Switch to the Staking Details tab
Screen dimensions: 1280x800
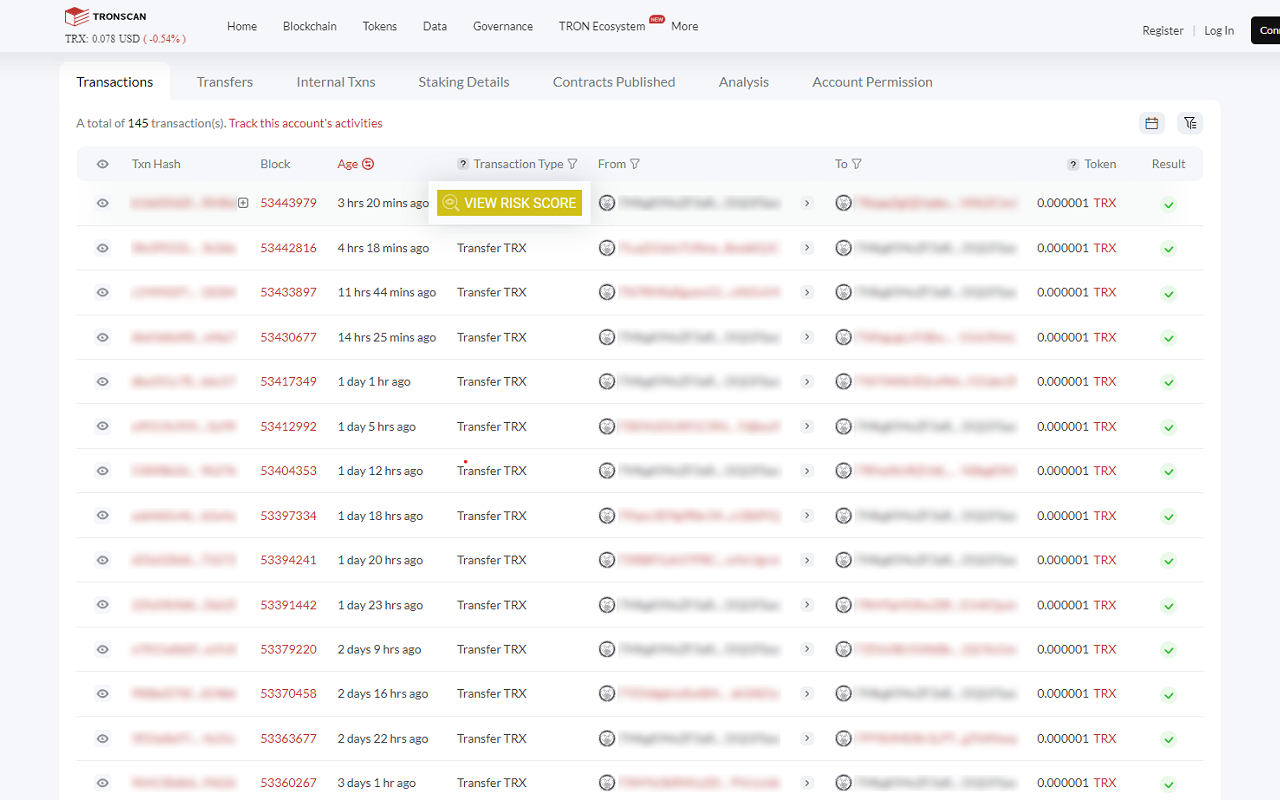click(x=464, y=82)
